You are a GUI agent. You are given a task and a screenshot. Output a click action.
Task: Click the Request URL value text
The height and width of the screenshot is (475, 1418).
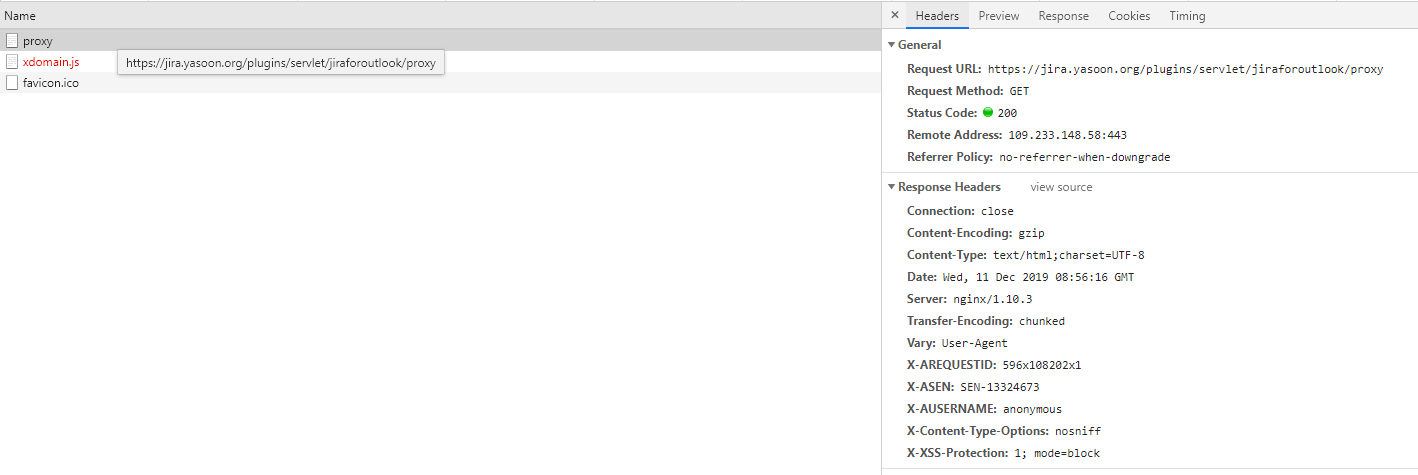point(1185,70)
